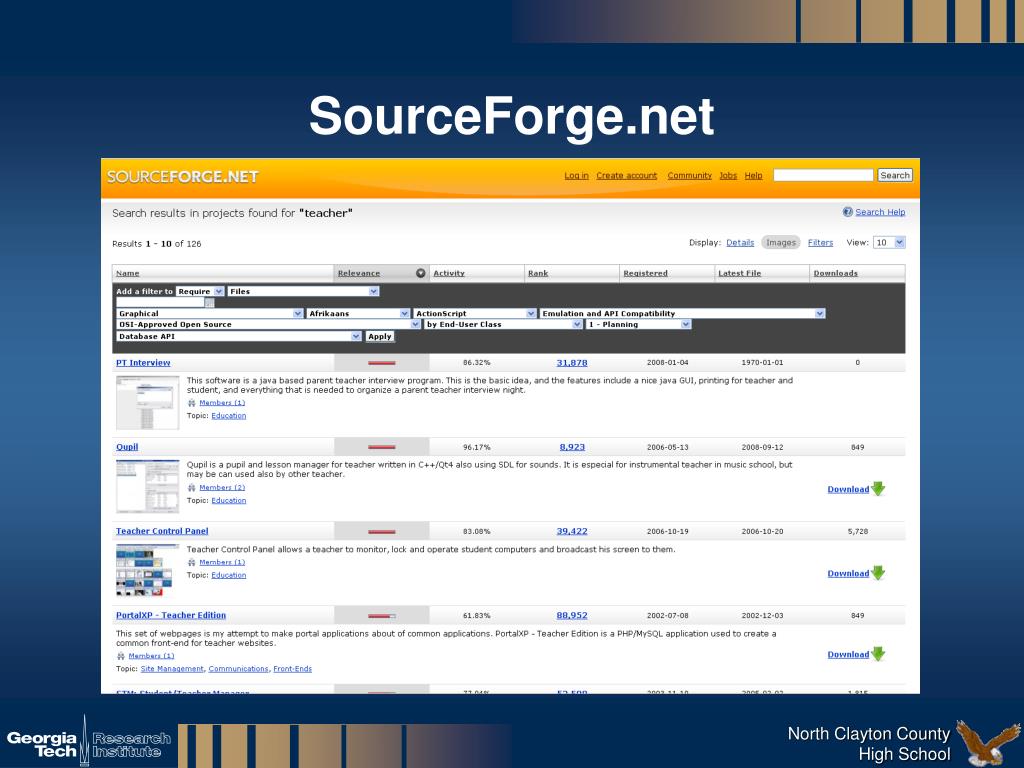The image size is (1024, 768).
Task: Sort results by Registered column
Action: [645, 273]
